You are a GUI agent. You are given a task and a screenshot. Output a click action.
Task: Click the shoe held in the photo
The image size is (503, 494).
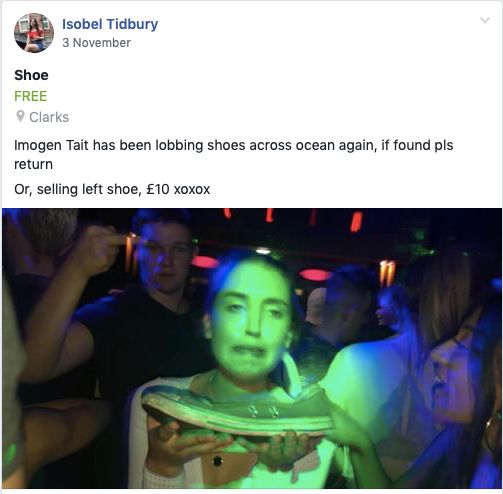pos(237,412)
